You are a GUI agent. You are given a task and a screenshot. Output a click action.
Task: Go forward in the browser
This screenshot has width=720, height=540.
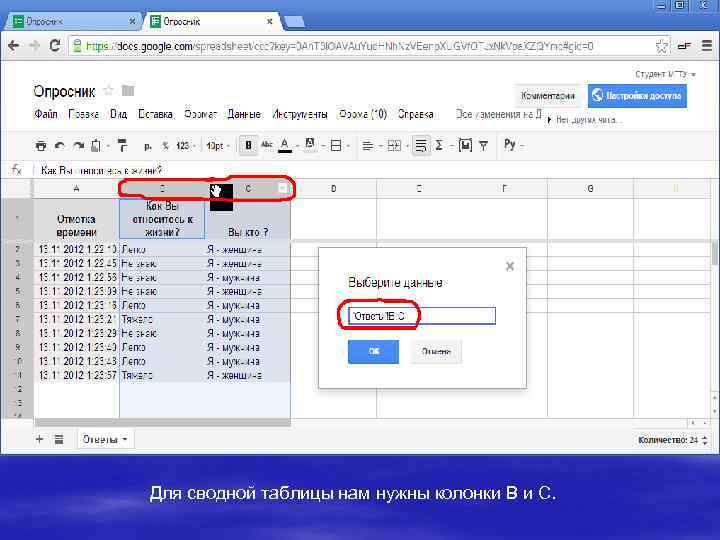(x=35, y=45)
